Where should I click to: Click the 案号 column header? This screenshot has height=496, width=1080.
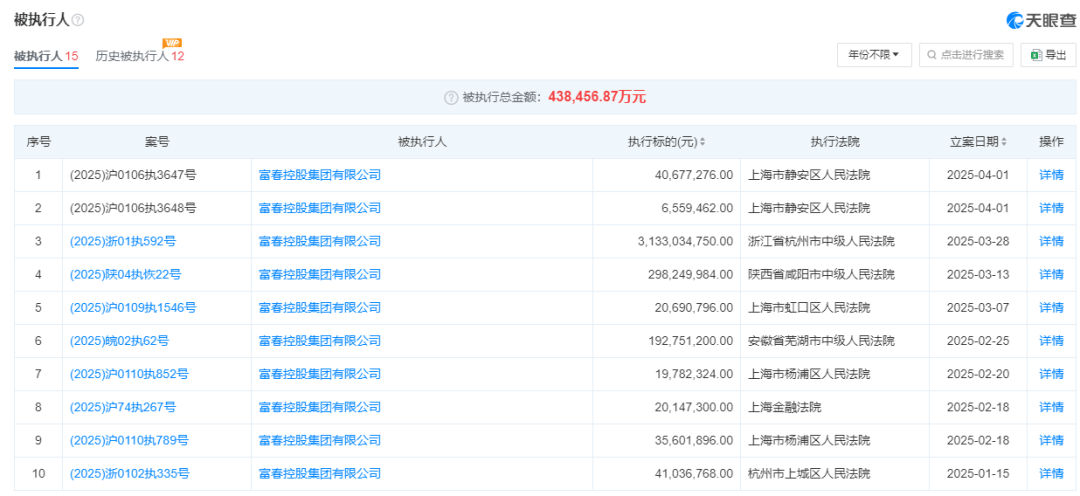click(157, 142)
